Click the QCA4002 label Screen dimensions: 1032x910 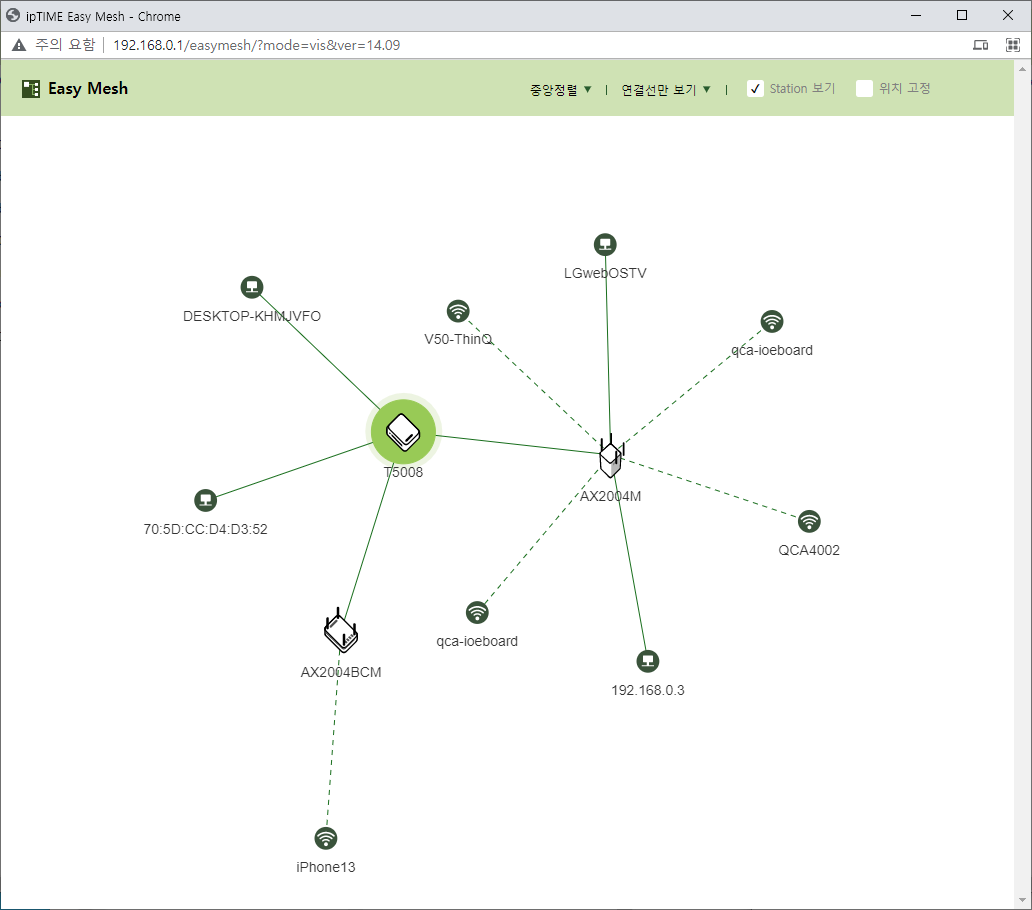(809, 551)
